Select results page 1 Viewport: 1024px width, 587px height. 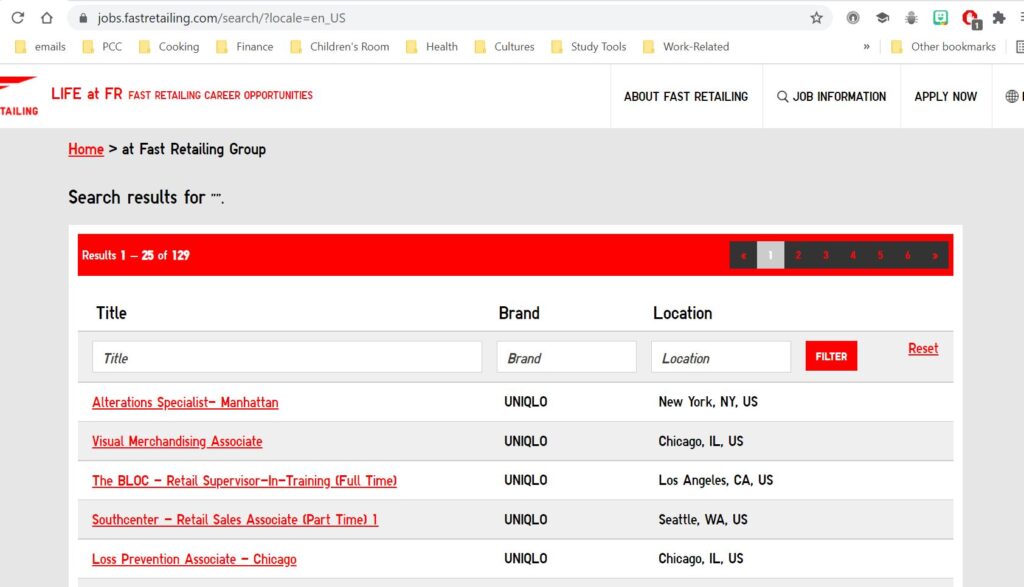click(771, 255)
